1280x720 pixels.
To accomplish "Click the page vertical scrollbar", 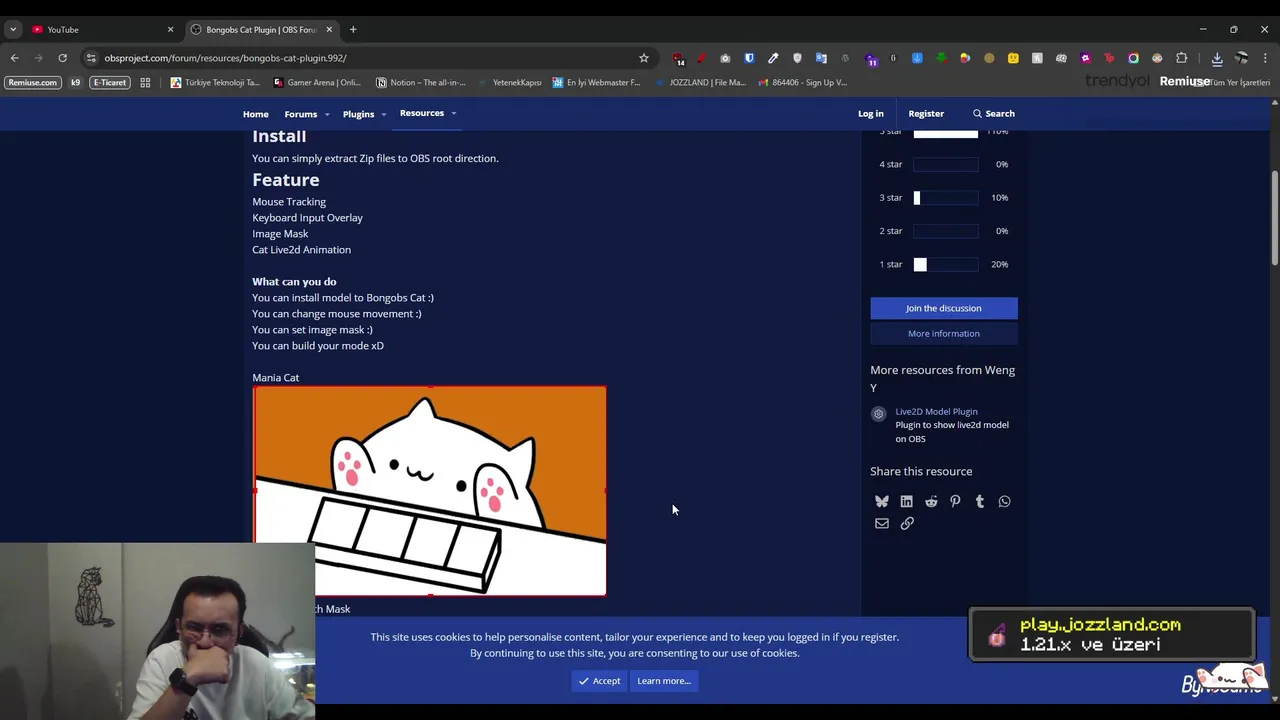I will (x=1274, y=218).
